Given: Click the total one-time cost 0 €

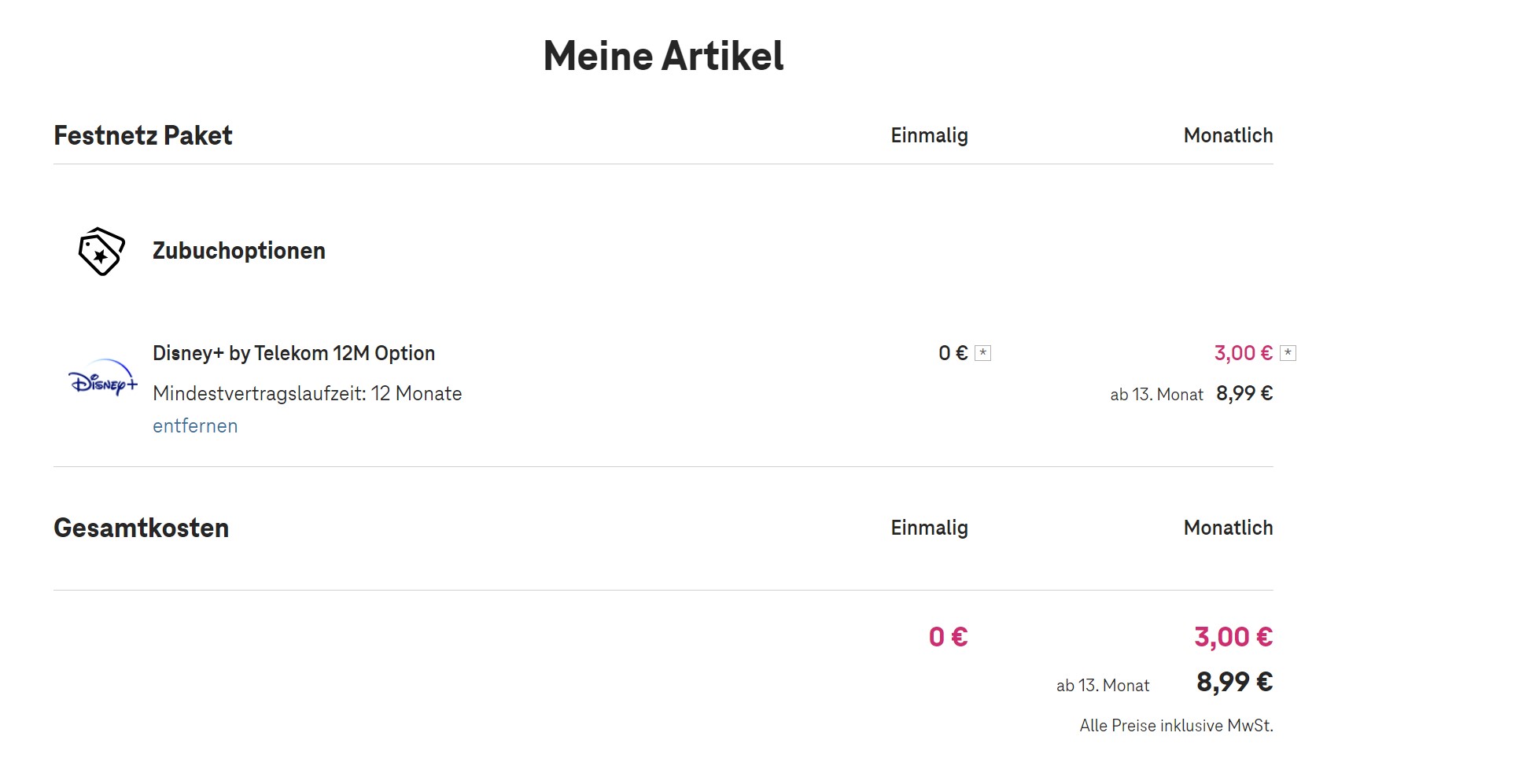Looking at the screenshot, I should (x=948, y=637).
